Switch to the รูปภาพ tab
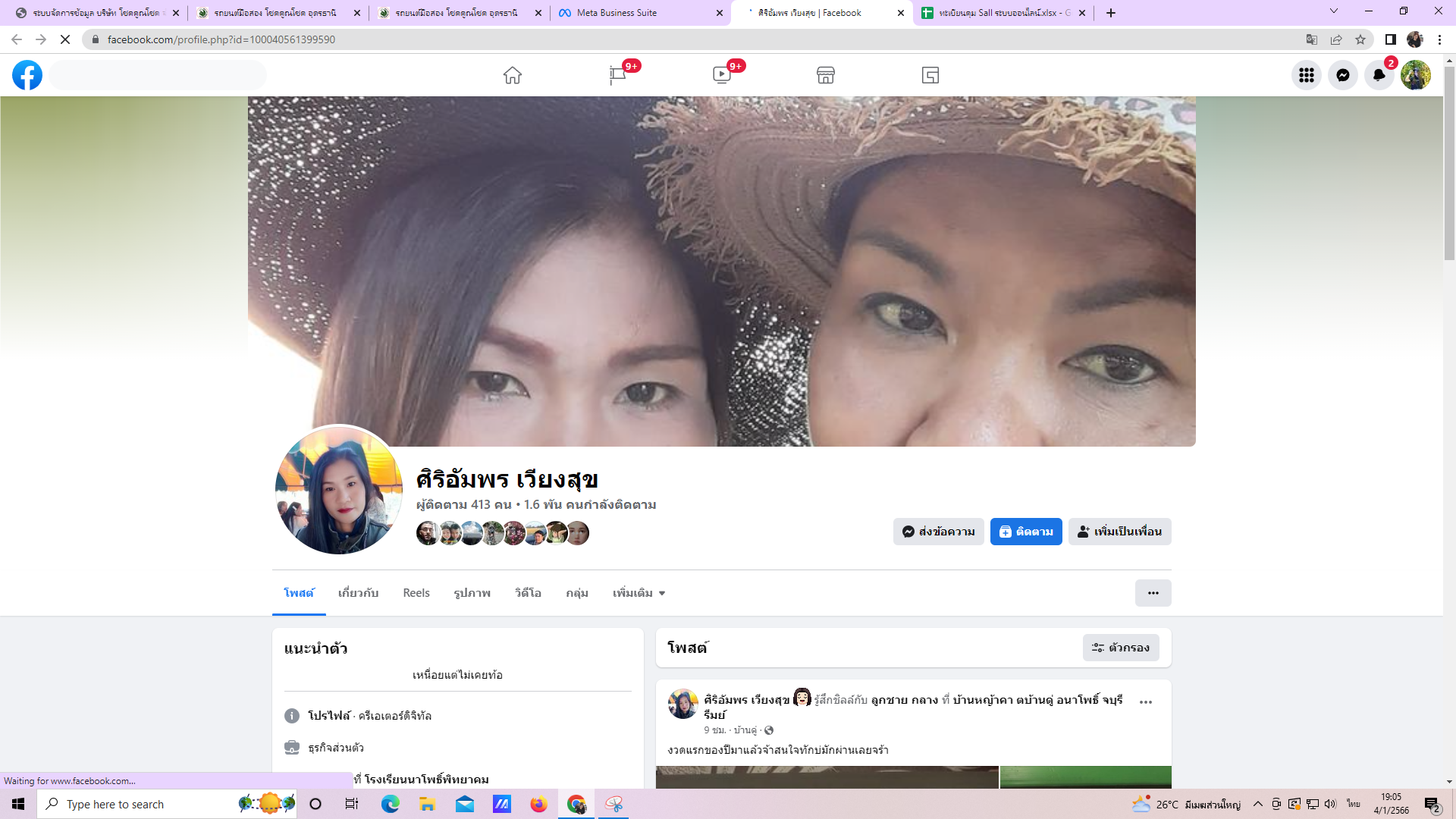The height and width of the screenshot is (819, 1456). coord(472,593)
